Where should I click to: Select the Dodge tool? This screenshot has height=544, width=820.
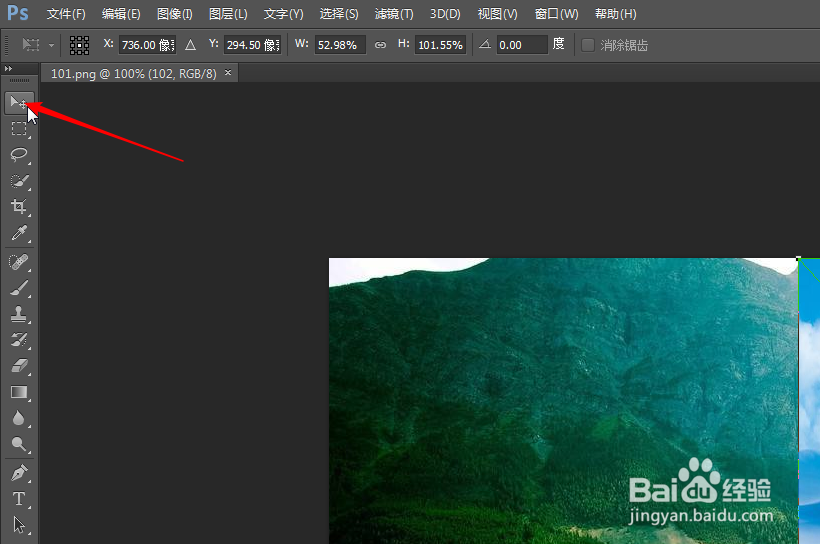click(x=19, y=444)
